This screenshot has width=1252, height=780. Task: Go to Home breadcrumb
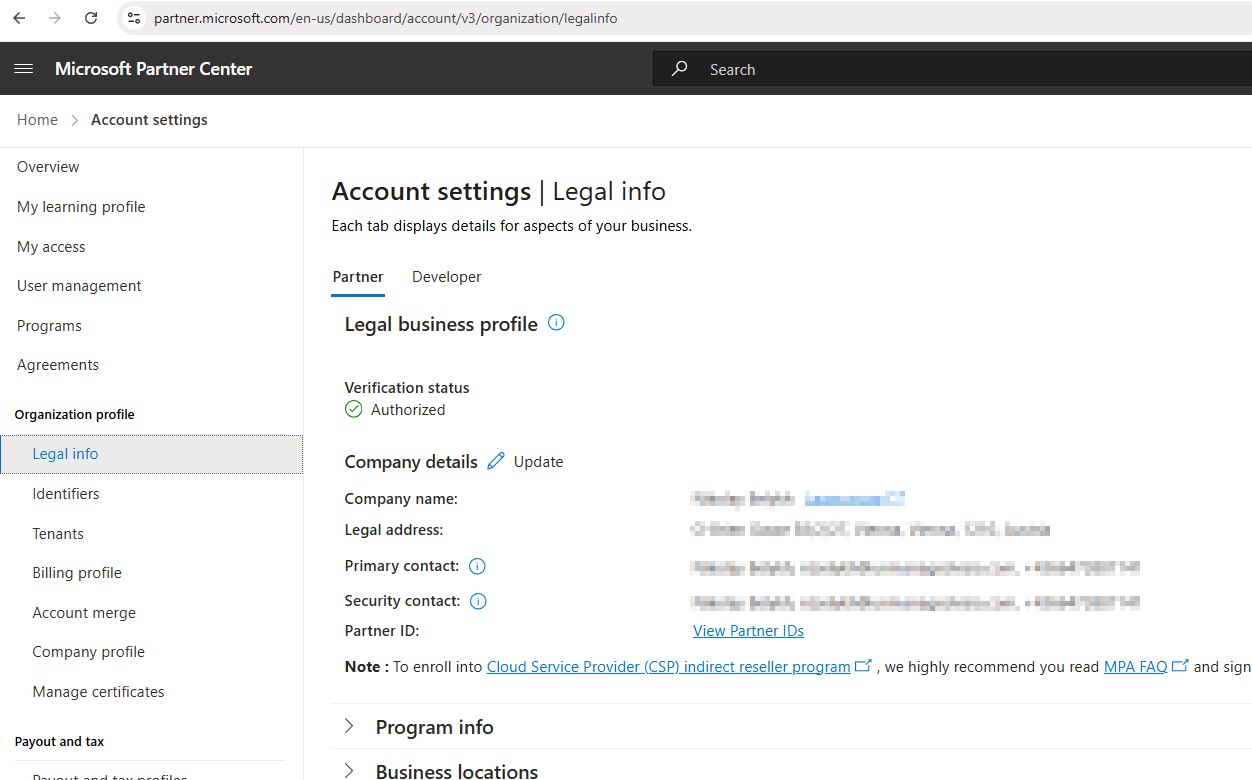click(x=37, y=120)
